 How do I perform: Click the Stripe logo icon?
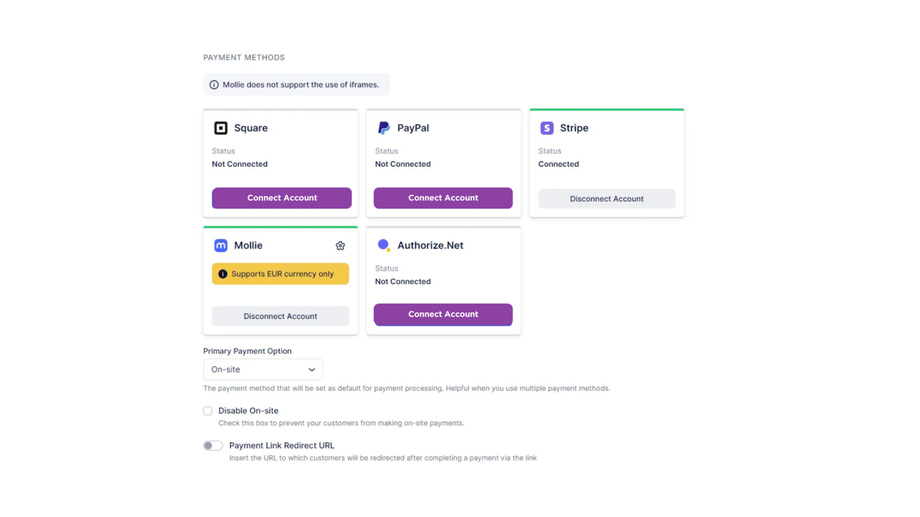547,128
